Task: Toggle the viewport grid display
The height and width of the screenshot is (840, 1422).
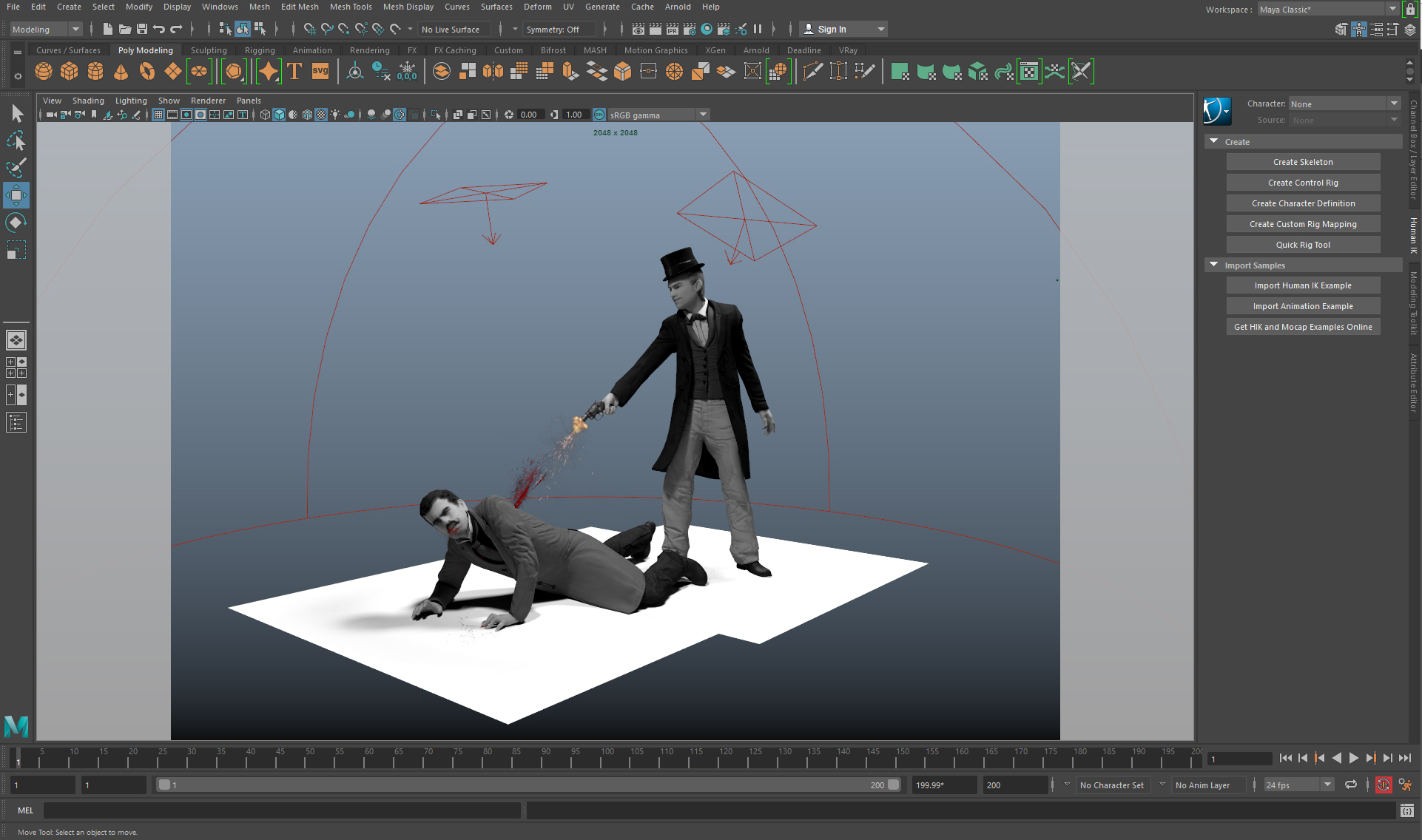Action: [x=158, y=115]
